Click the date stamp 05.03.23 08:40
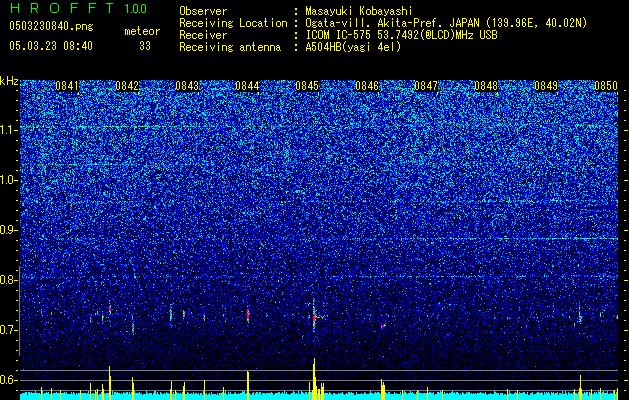 pyautogui.click(x=51, y=46)
